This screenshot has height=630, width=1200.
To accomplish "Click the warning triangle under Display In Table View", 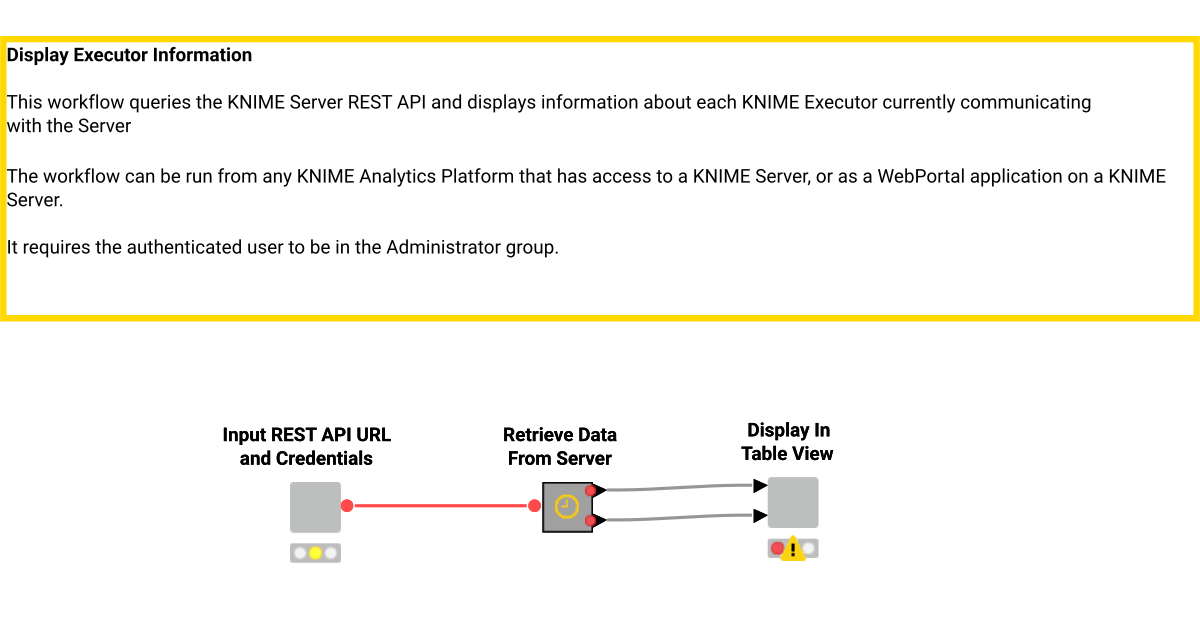I will pos(792,549).
